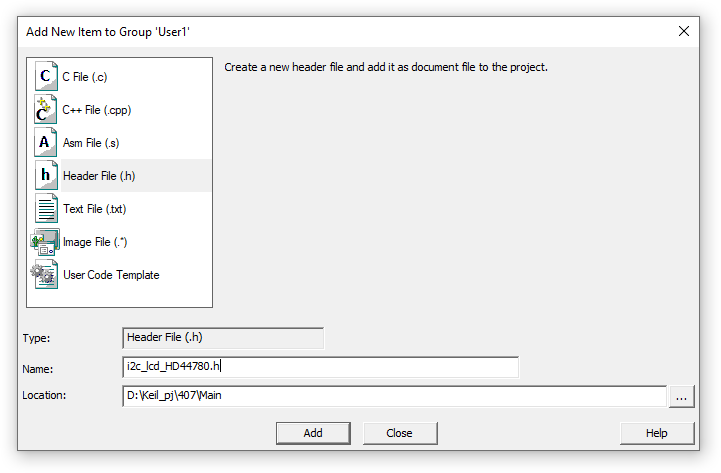Click into the Name input field
The width and height of the screenshot is (721, 473).
[320, 367]
